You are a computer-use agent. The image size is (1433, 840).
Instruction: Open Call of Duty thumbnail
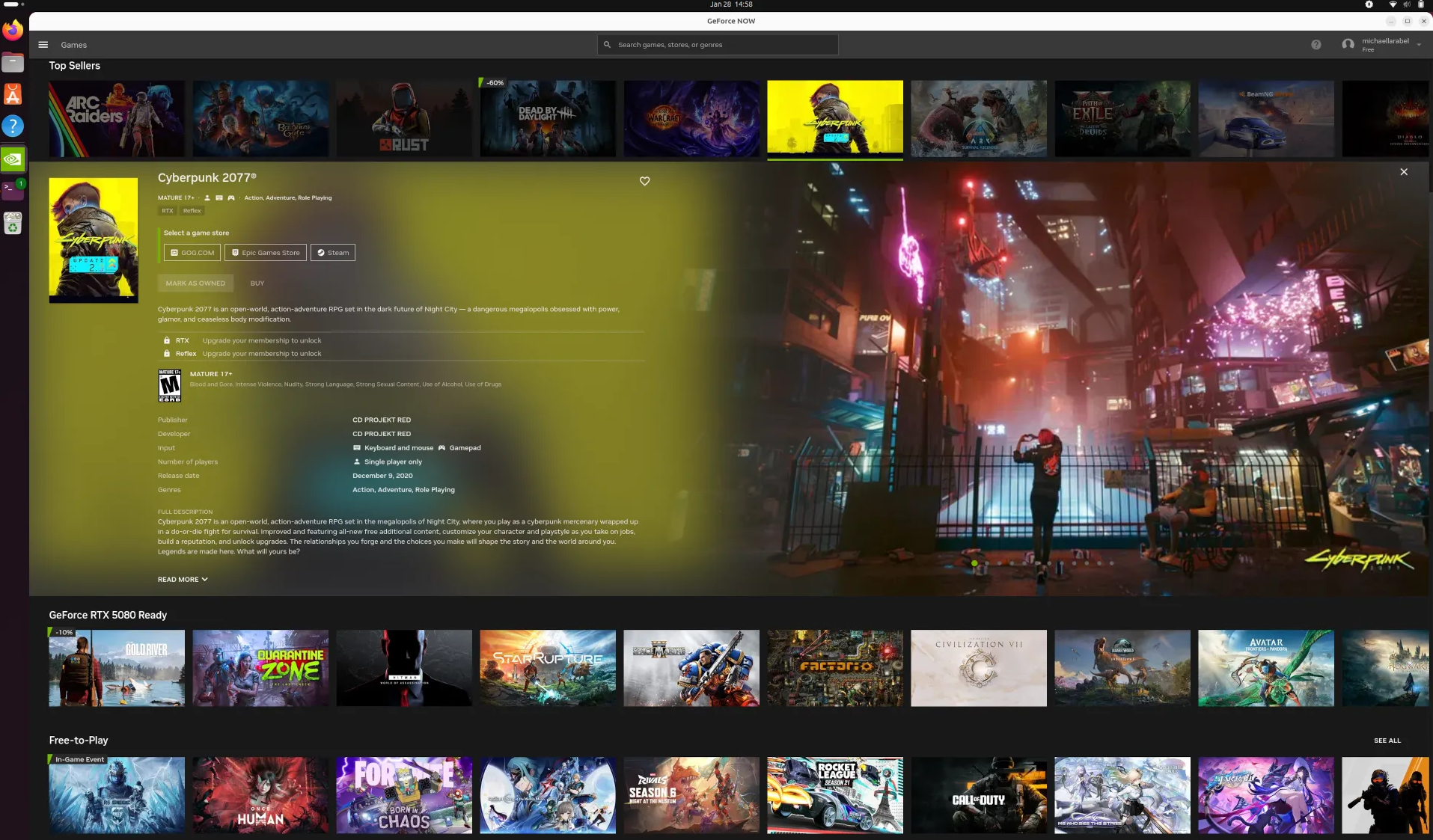(x=979, y=795)
